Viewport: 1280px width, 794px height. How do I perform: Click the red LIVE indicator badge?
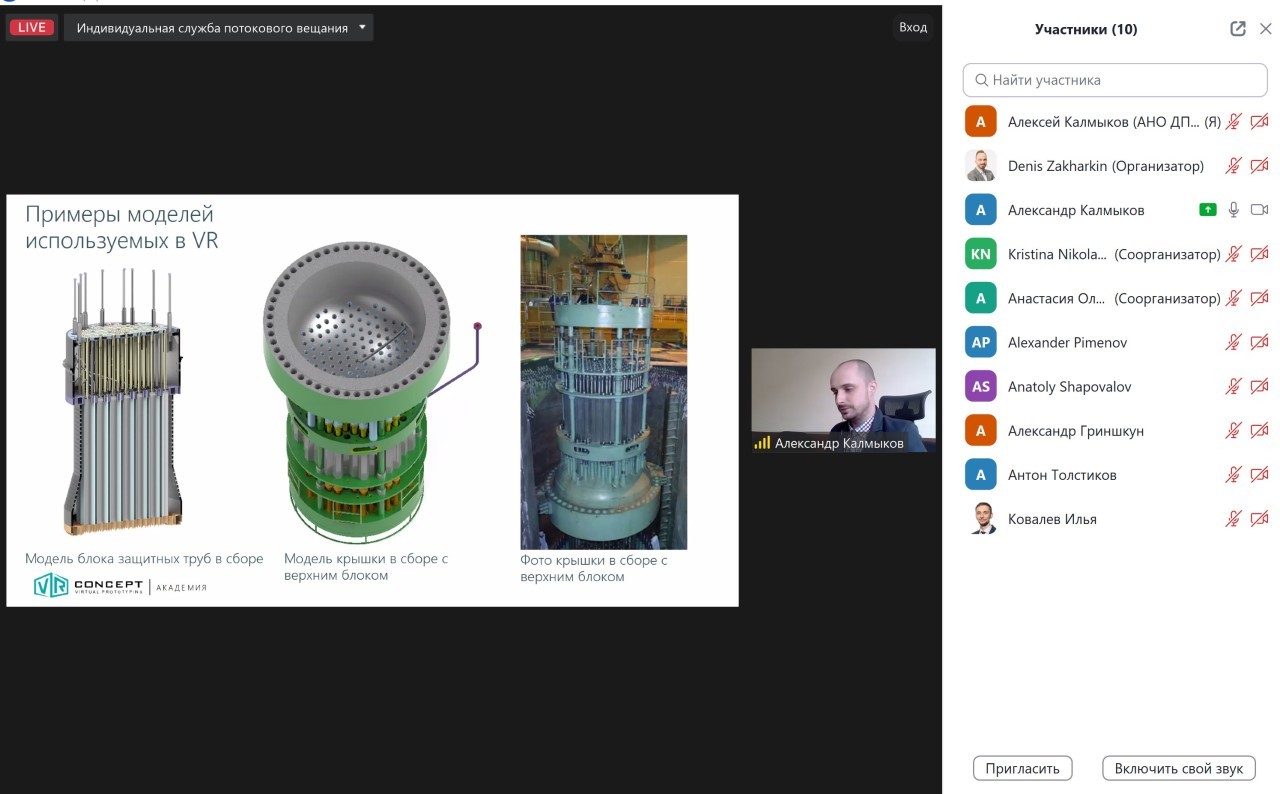click(x=32, y=28)
